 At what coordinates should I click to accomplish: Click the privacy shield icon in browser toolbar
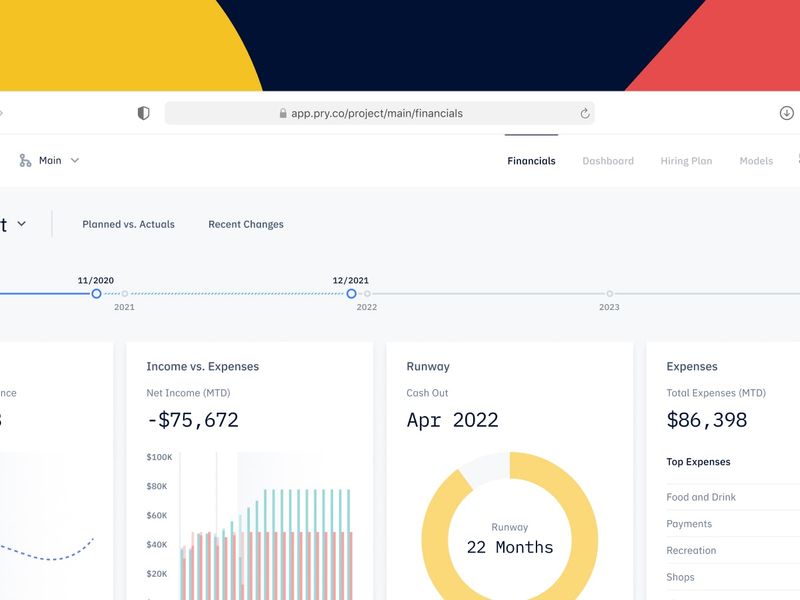pos(143,114)
